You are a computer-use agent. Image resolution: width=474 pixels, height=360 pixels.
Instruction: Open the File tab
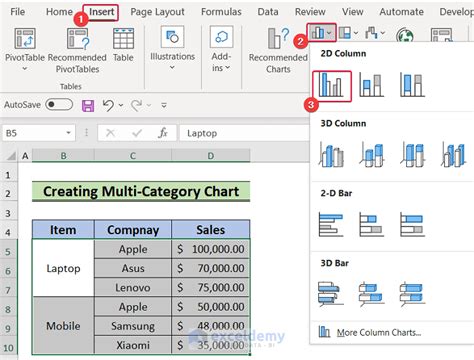(17, 12)
